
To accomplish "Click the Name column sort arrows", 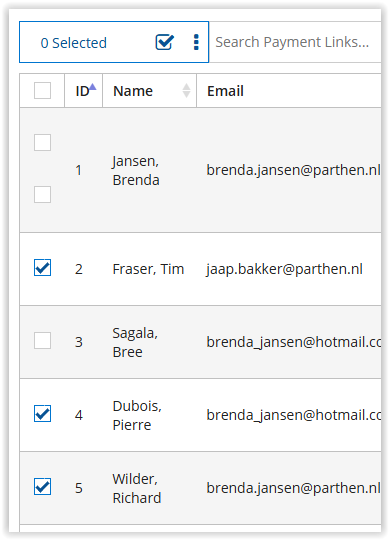I will (x=186, y=91).
